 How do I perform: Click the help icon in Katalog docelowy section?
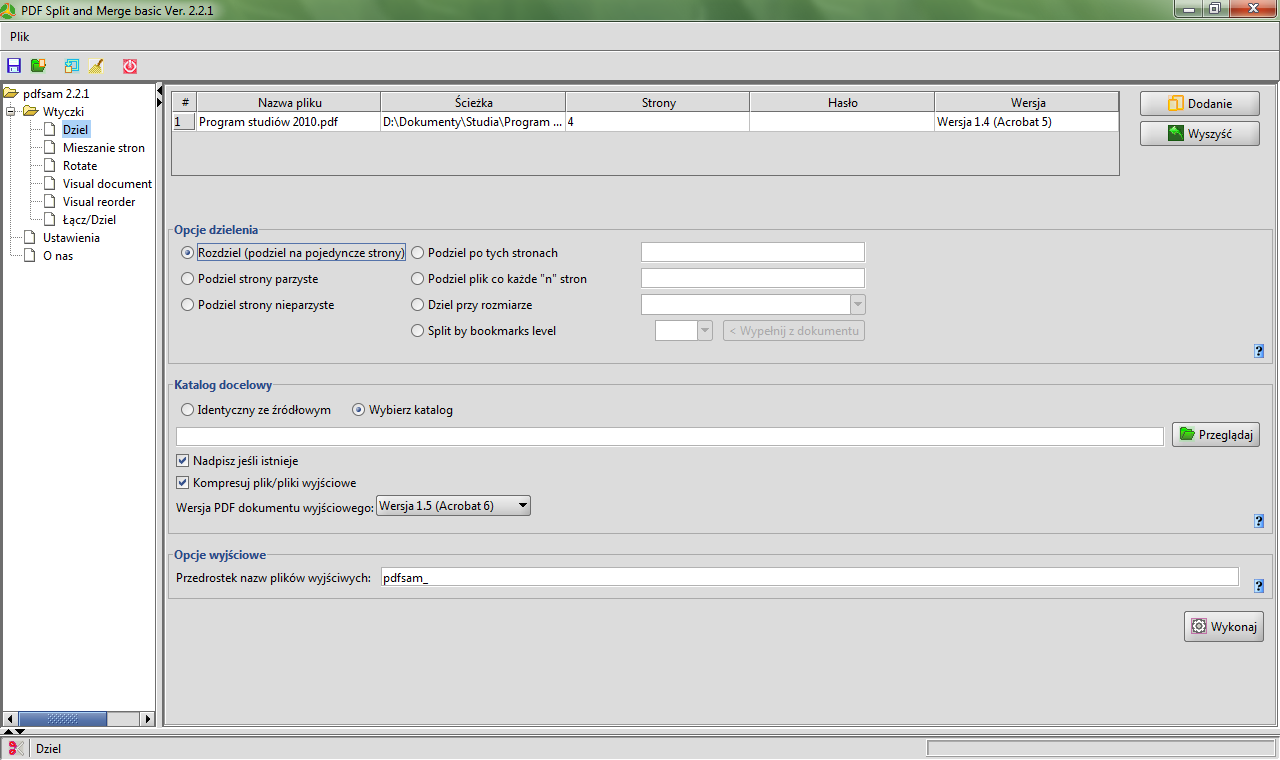[1258, 521]
